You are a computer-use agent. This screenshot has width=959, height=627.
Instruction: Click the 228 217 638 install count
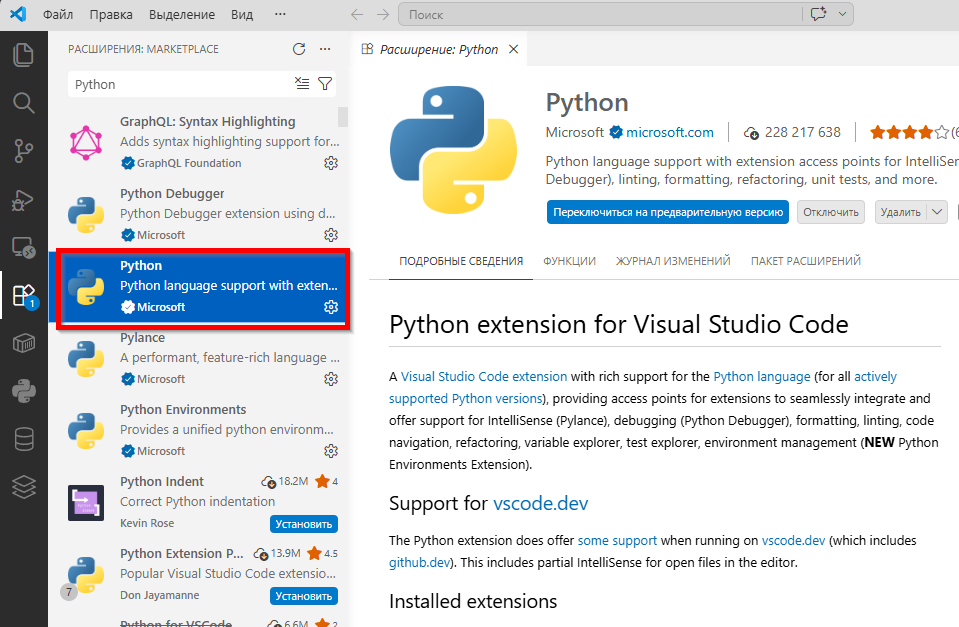tap(802, 132)
